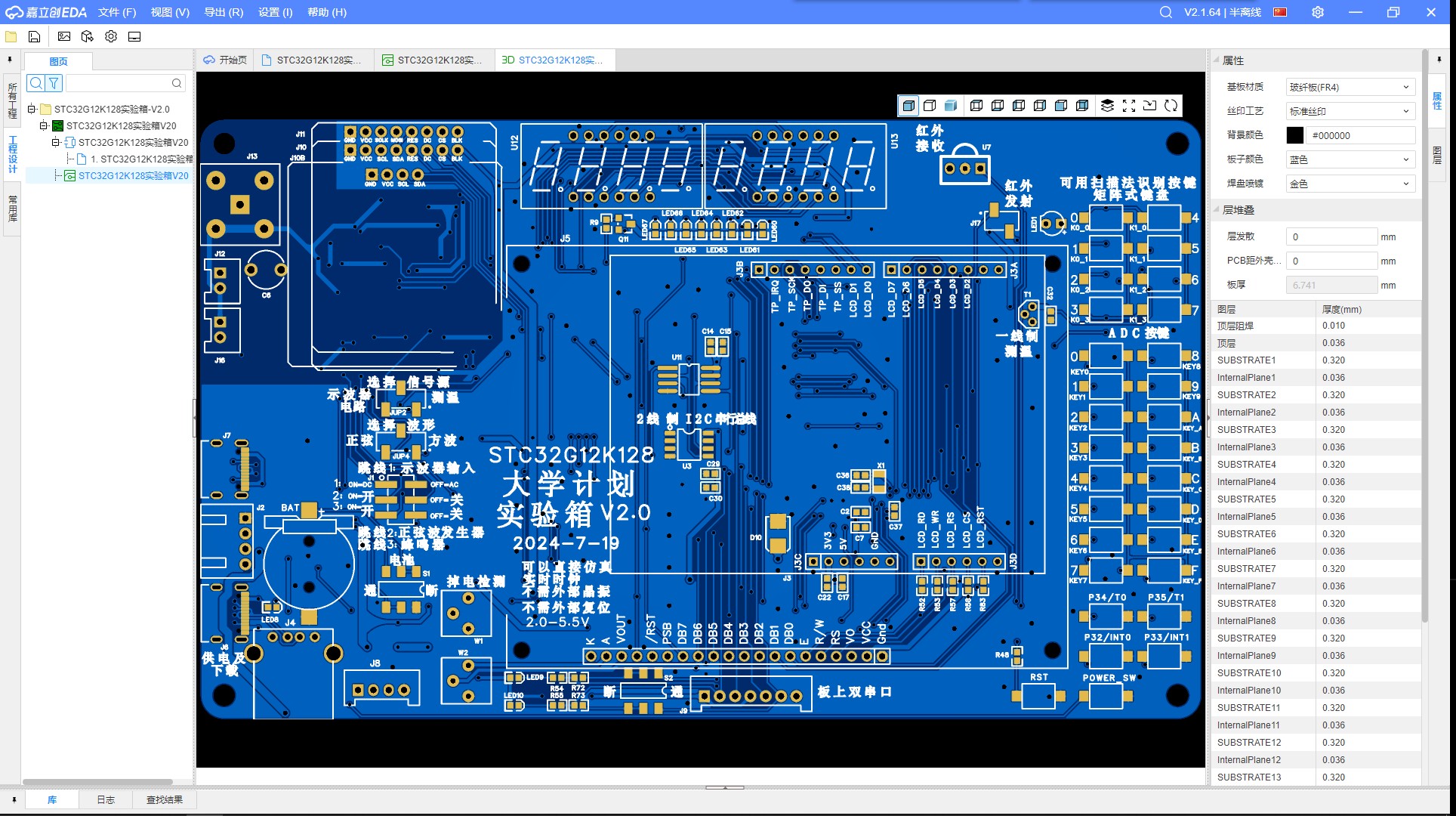Switch to front view cube icon
The width and height of the screenshot is (1456, 816).
click(x=1061, y=106)
